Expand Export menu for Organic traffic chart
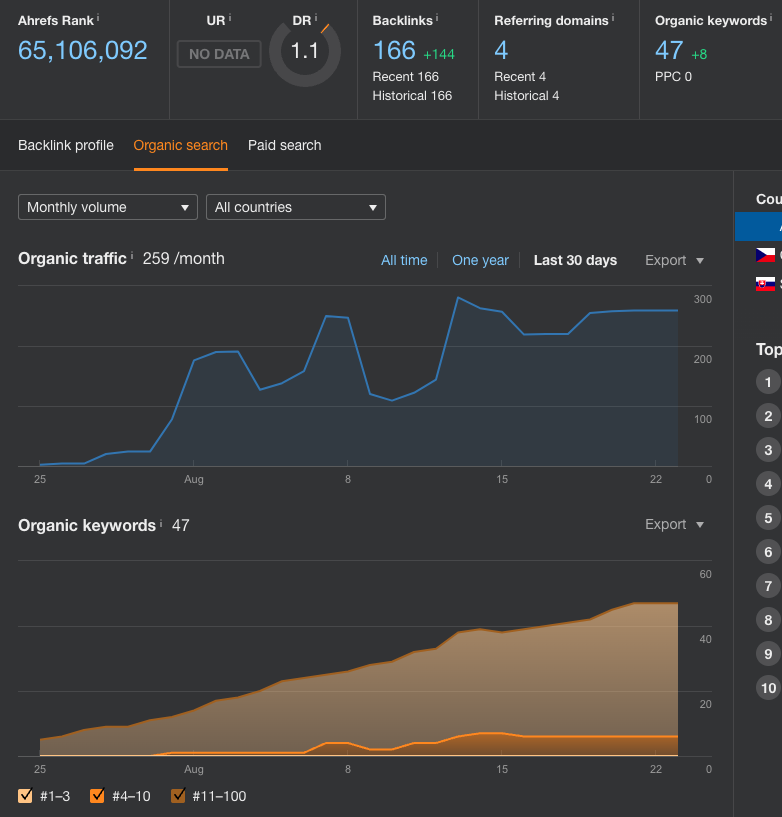This screenshot has height=817, width=782. [675, 260]
